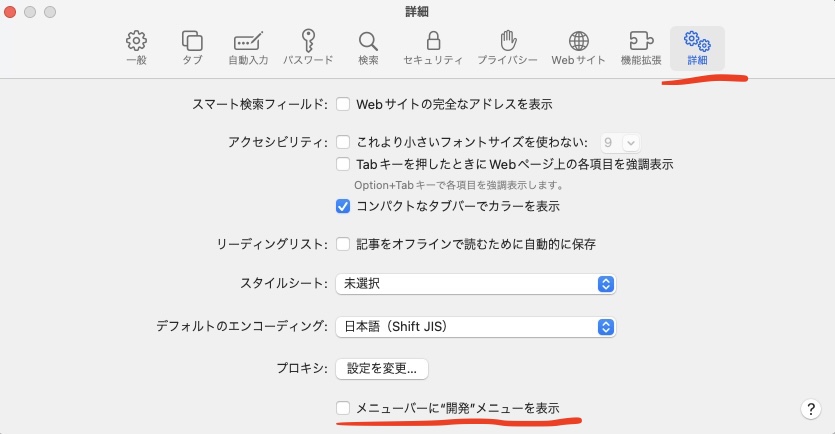The image size is (835, 434).
Task: Open the minimum font size dropdown
Action: 620,143
